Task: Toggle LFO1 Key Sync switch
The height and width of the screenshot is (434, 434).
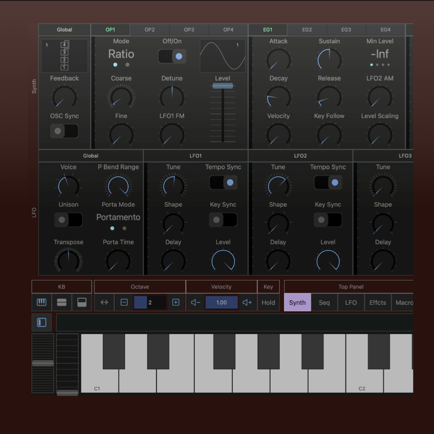Action: coord(223,220)
